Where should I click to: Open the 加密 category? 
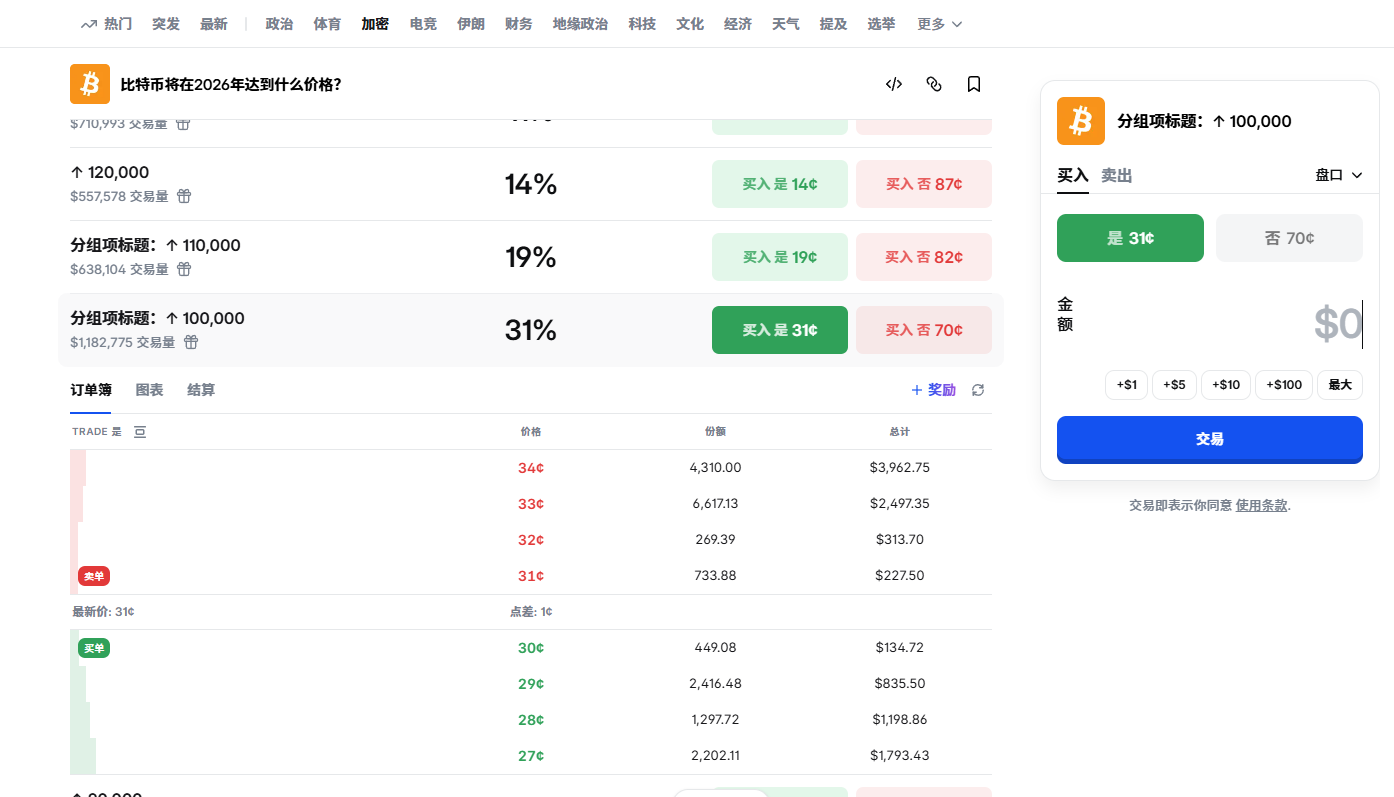point(375,24)
